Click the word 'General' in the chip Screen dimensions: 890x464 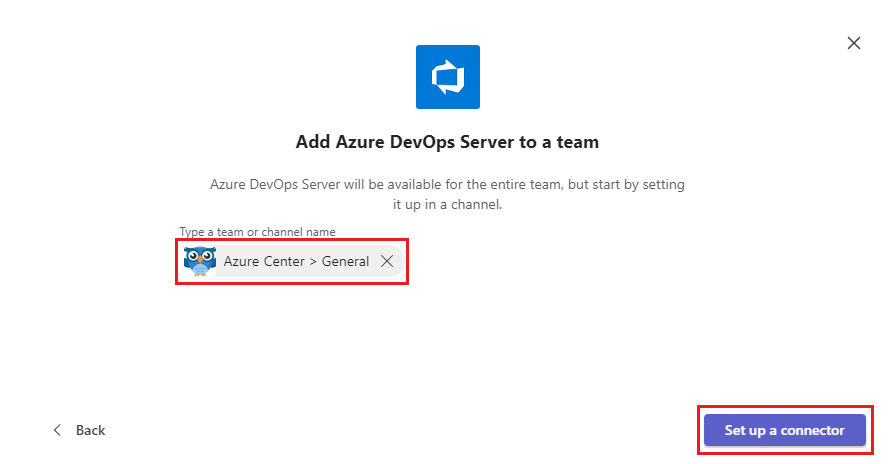[345, 262]
